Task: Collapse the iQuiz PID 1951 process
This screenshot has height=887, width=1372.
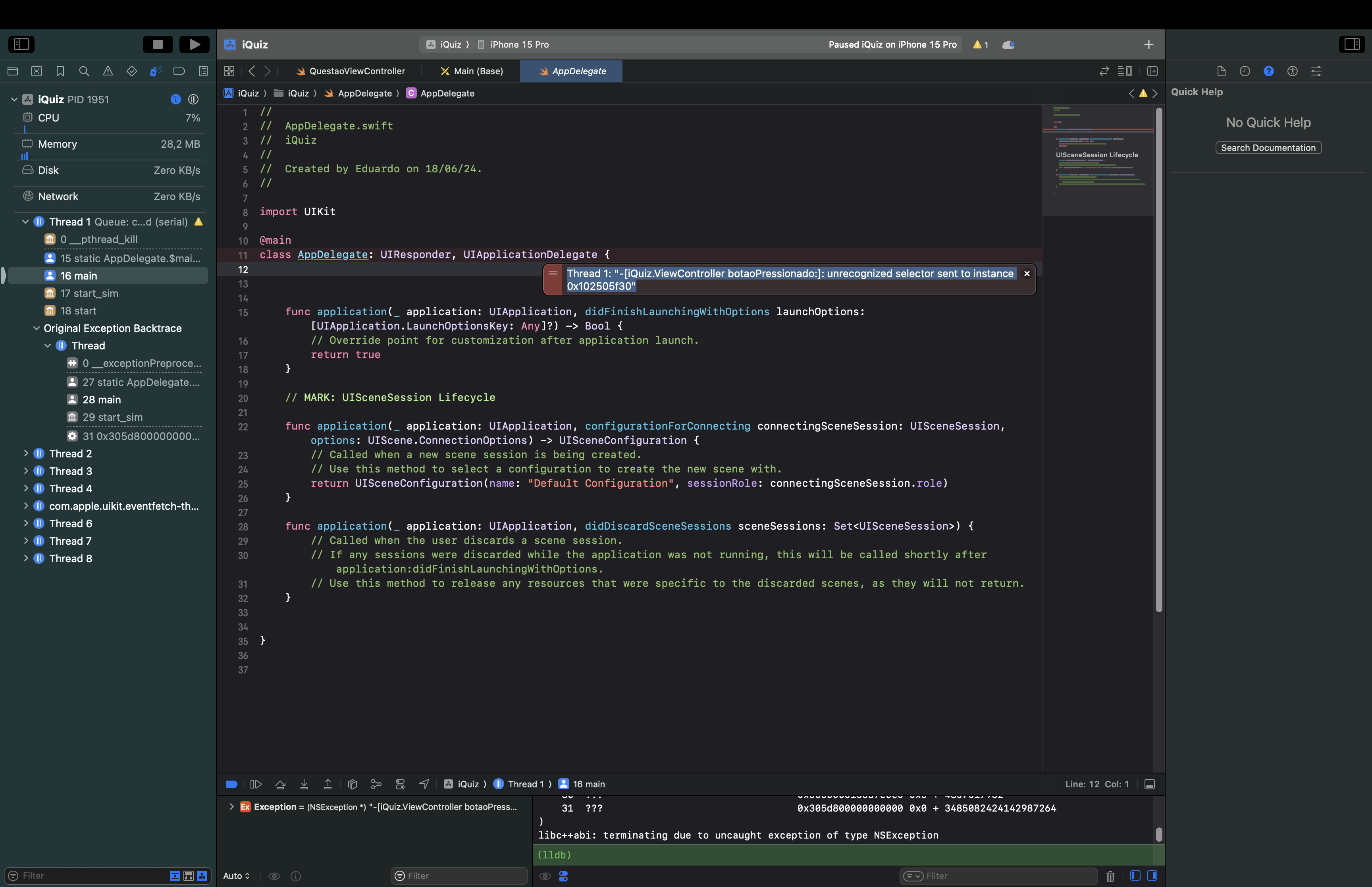Action: point(14,99)
